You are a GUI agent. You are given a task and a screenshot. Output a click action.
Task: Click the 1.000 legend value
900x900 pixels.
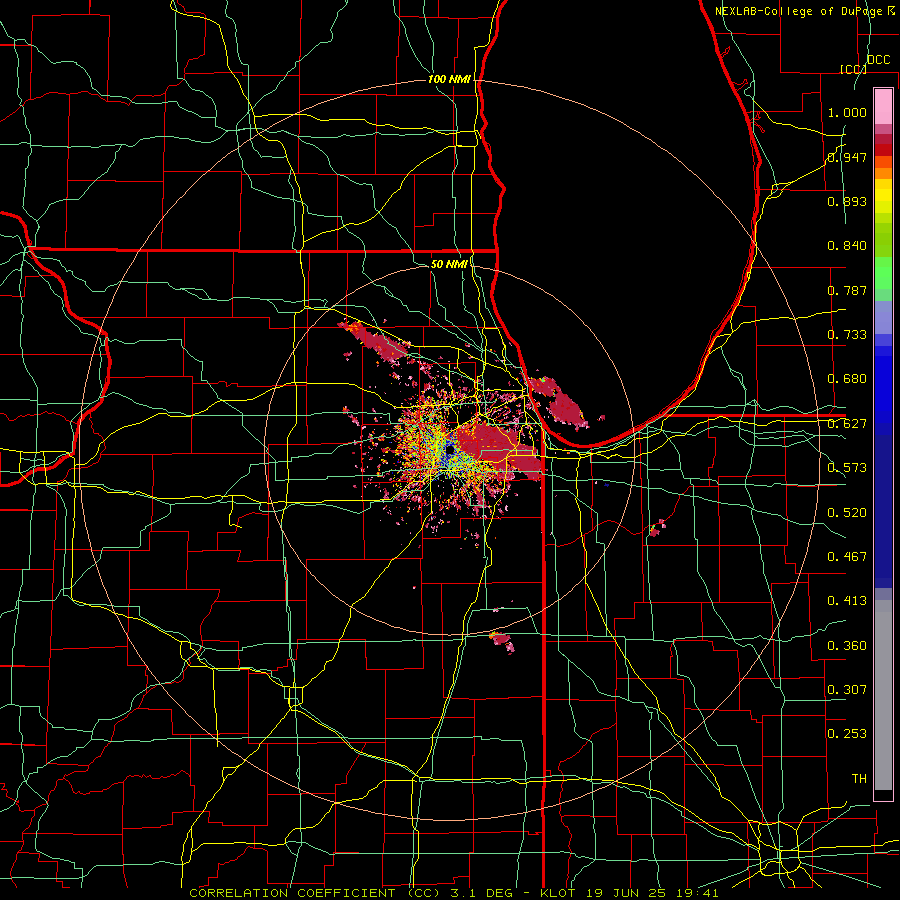[x=847, y=112]
